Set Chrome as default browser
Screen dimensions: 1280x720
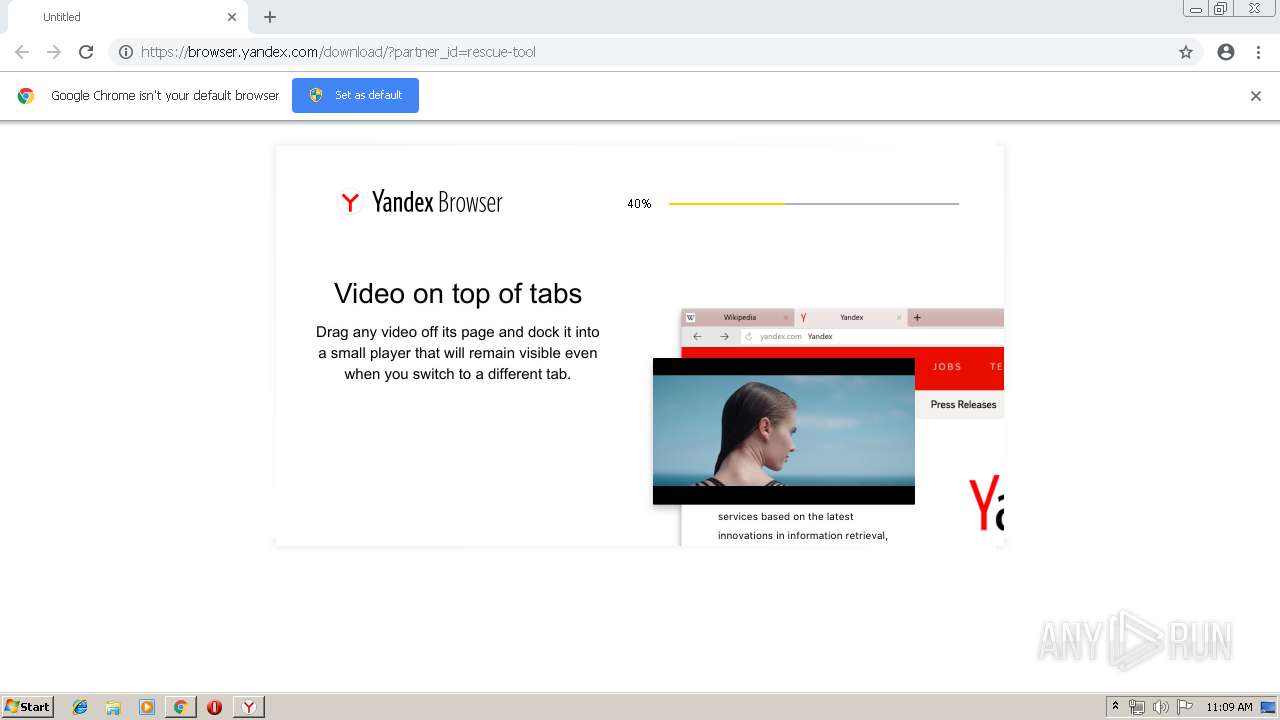(355, 95)
